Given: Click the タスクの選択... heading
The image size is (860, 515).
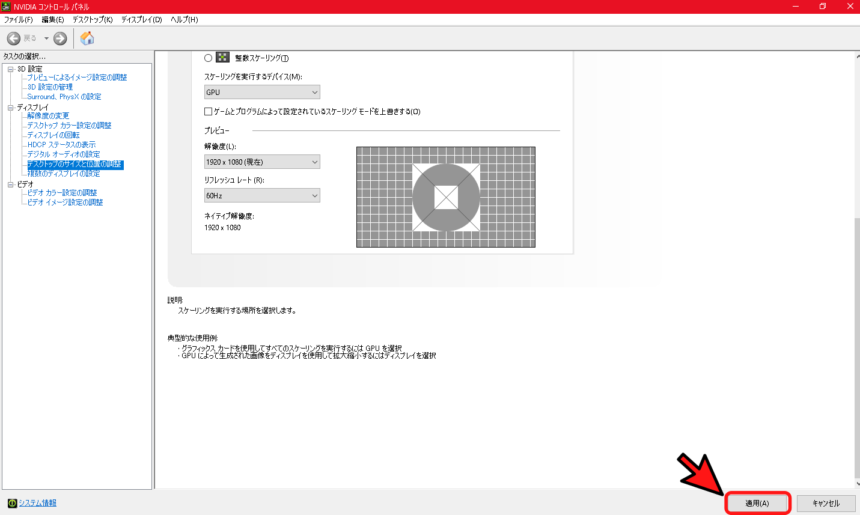Looking at the screenshot, I should (x=24, y=56).
